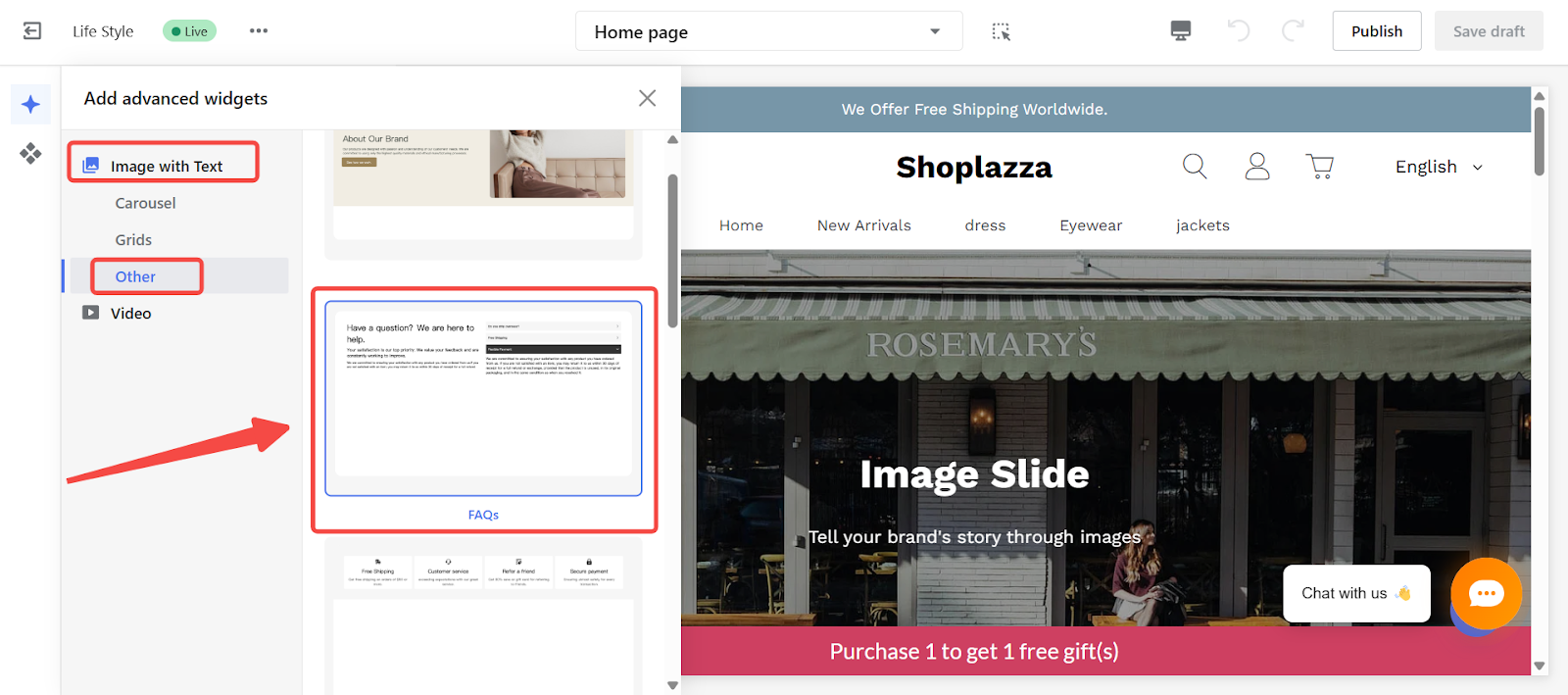Click the page preview scrollbar thumb

click(x=1540, y=141)
